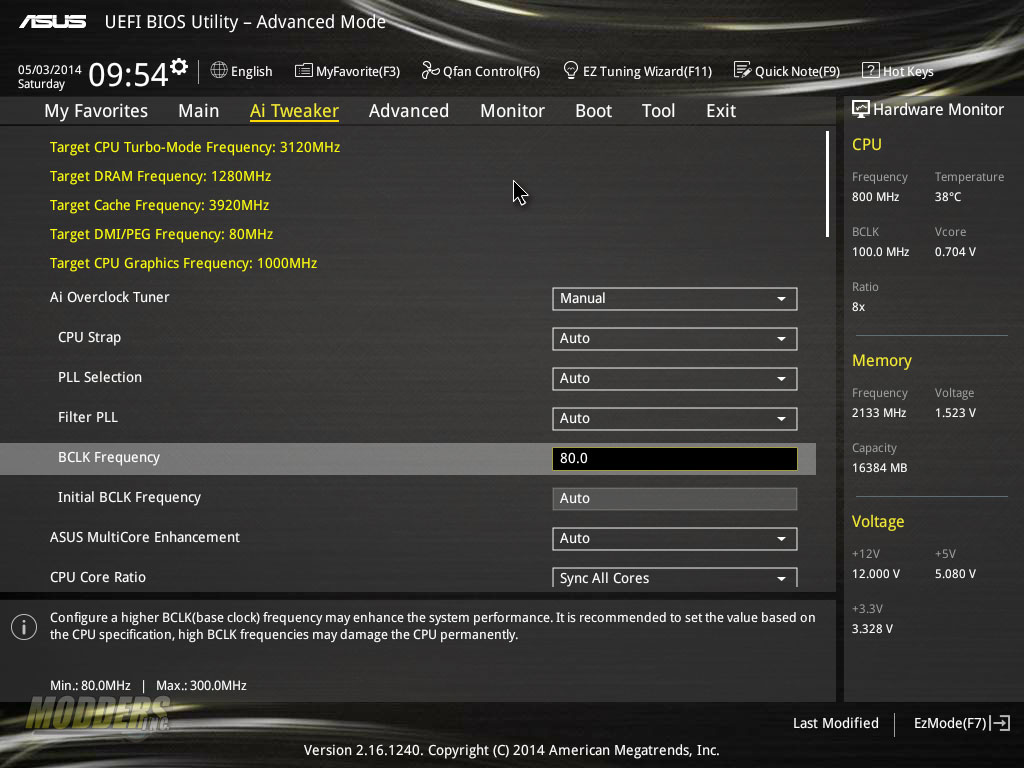Open the Monitor tab
Viewport: 1024px width, 768px height.
(x=513, y=111)
